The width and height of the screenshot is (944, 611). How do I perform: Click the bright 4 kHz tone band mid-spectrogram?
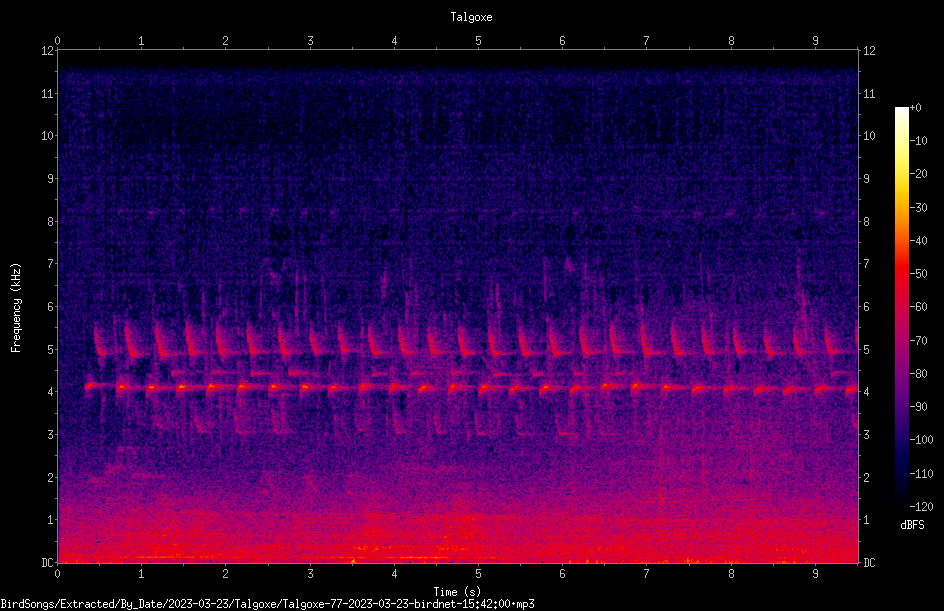(471, 388)
